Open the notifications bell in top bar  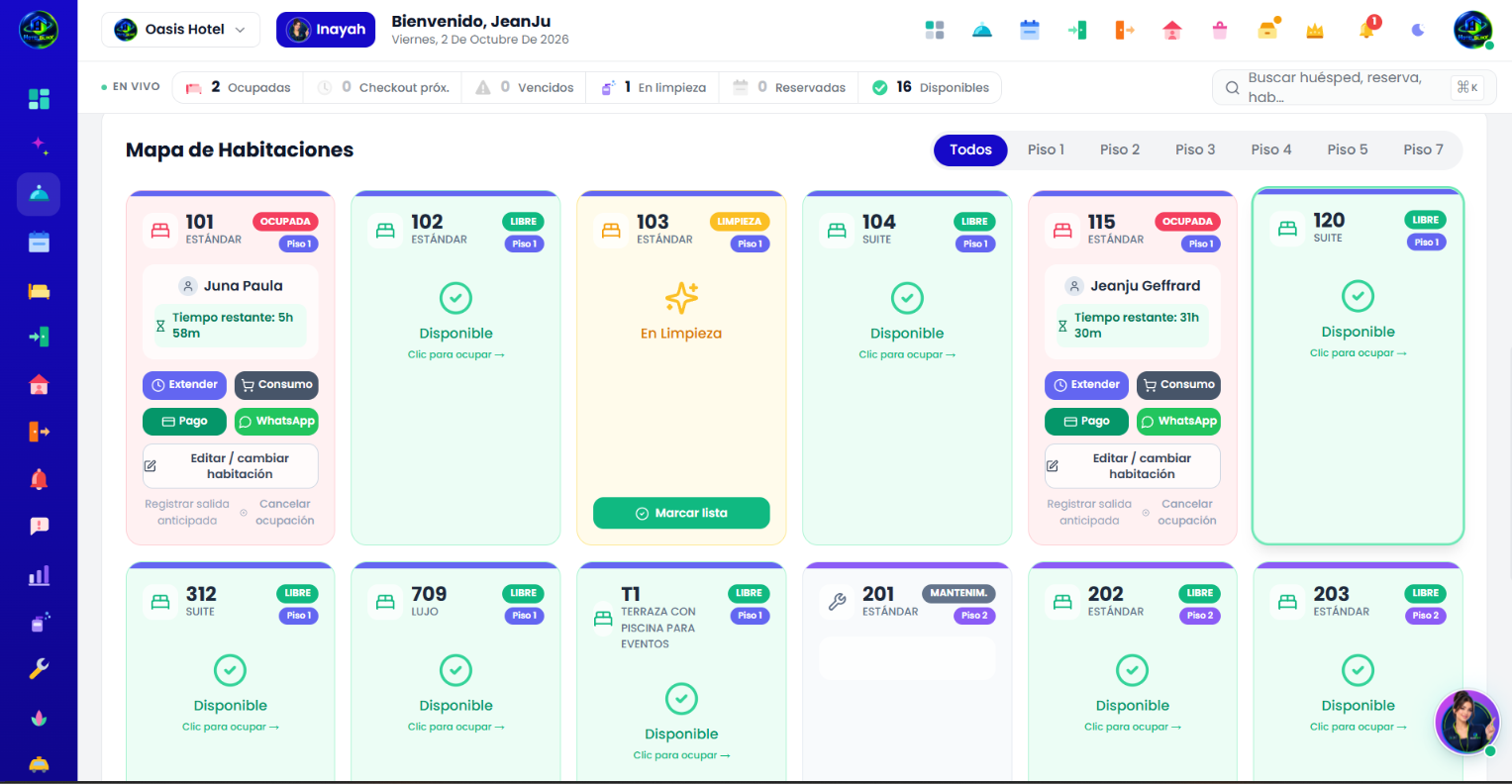(1366, 30)
